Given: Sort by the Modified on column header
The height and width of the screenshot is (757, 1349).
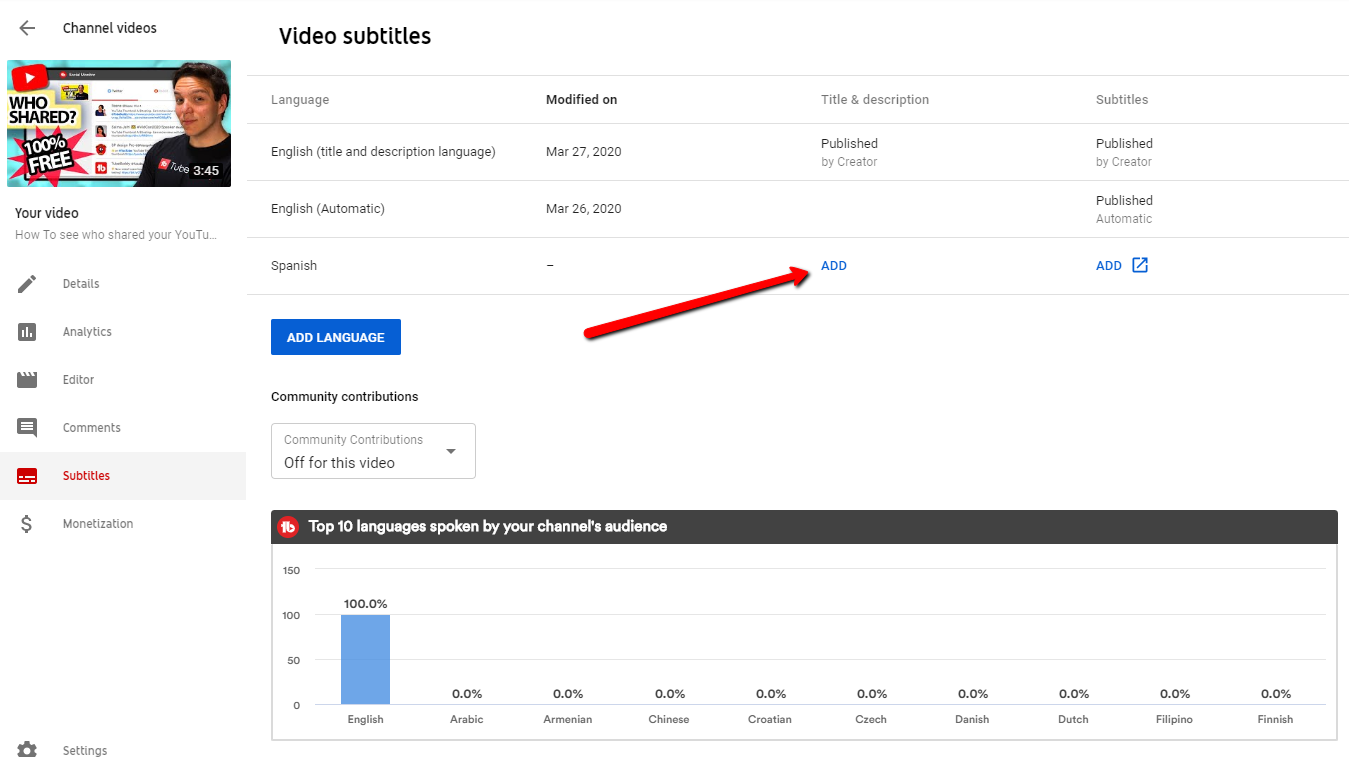Looking at the screenshot, I should (581, 100).
